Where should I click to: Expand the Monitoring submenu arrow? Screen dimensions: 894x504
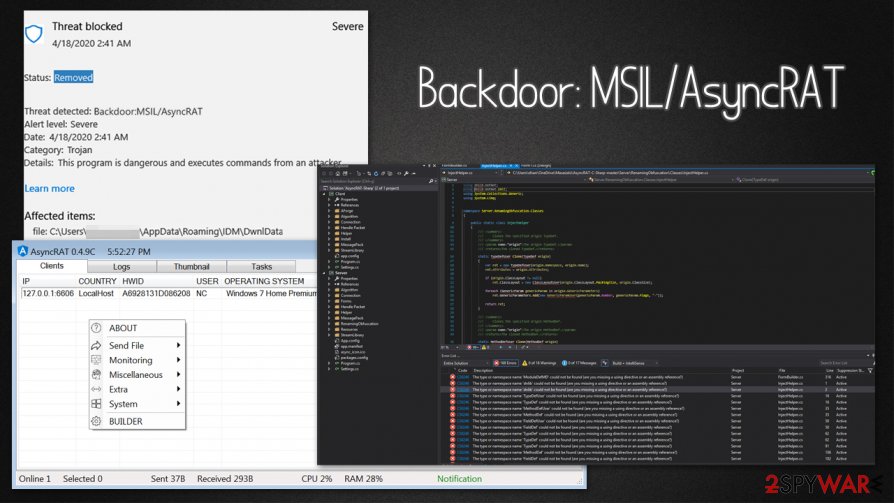[x=178, y=360]
